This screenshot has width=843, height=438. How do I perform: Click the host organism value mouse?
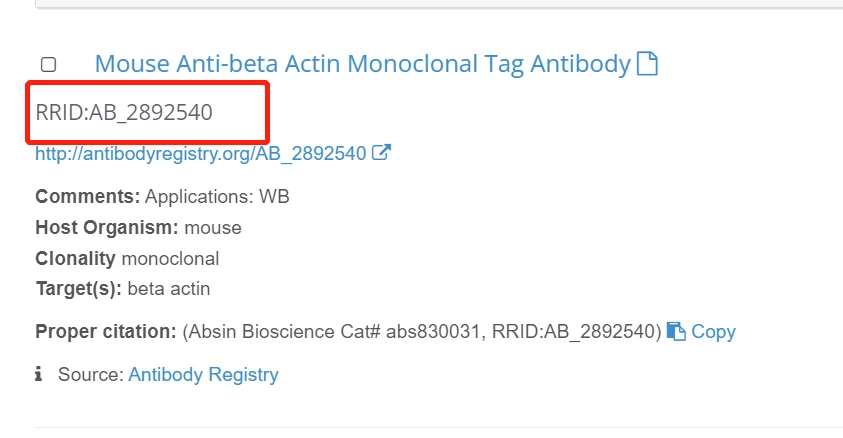click(213, 227)
